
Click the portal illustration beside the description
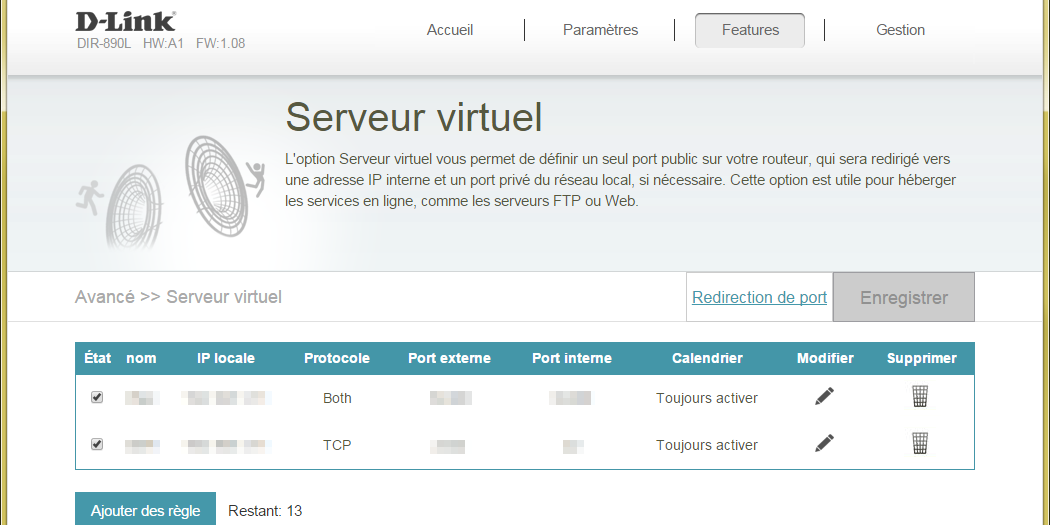point(172,188)
